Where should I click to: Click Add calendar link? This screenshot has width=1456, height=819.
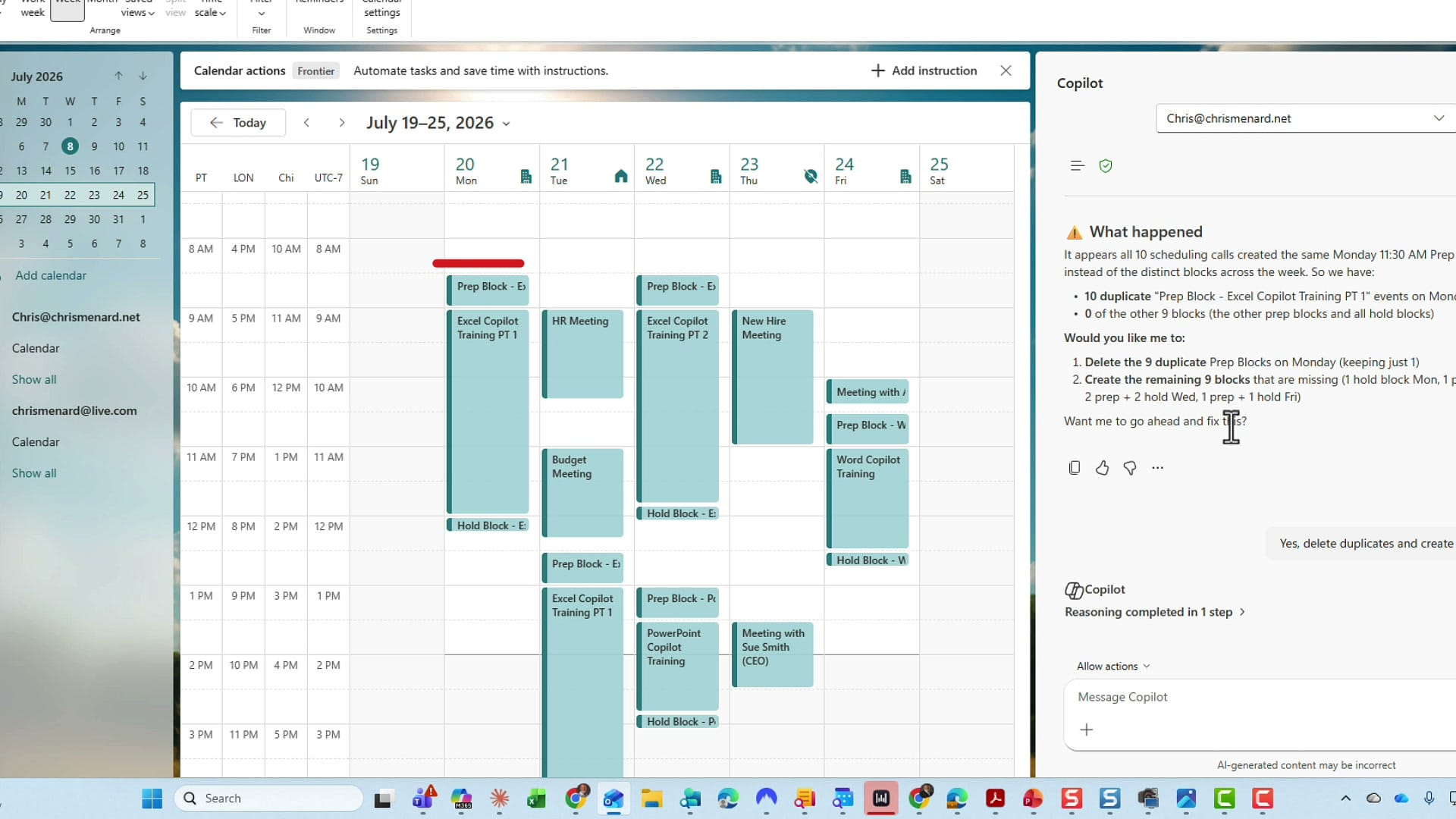click(51, 275)
